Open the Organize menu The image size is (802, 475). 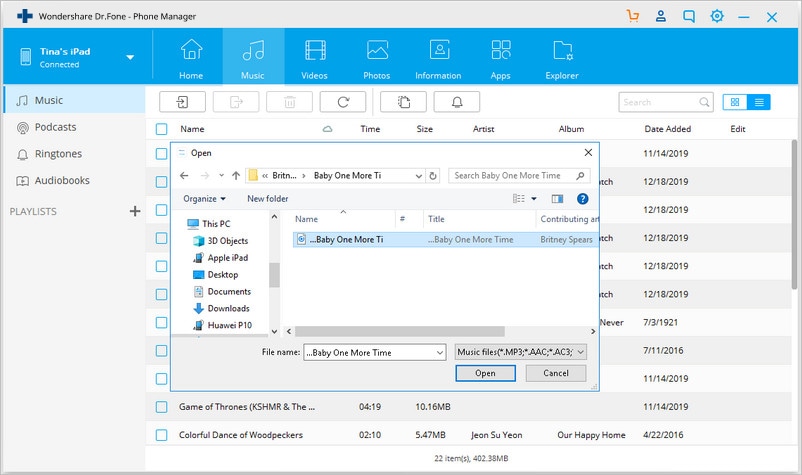(204, 199)
